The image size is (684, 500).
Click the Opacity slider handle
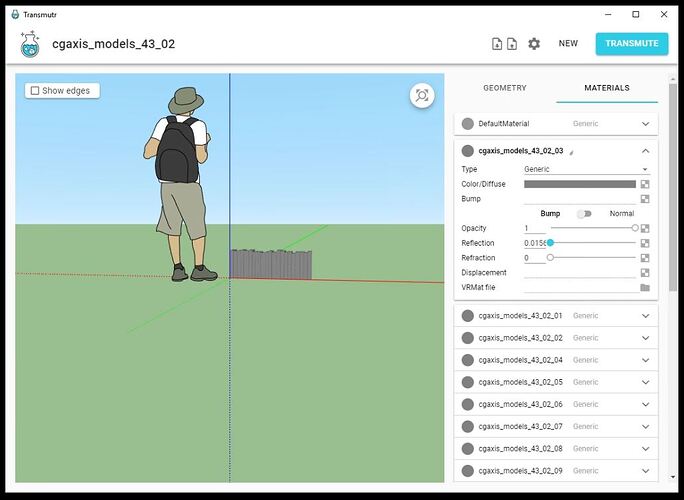[635, 228]
